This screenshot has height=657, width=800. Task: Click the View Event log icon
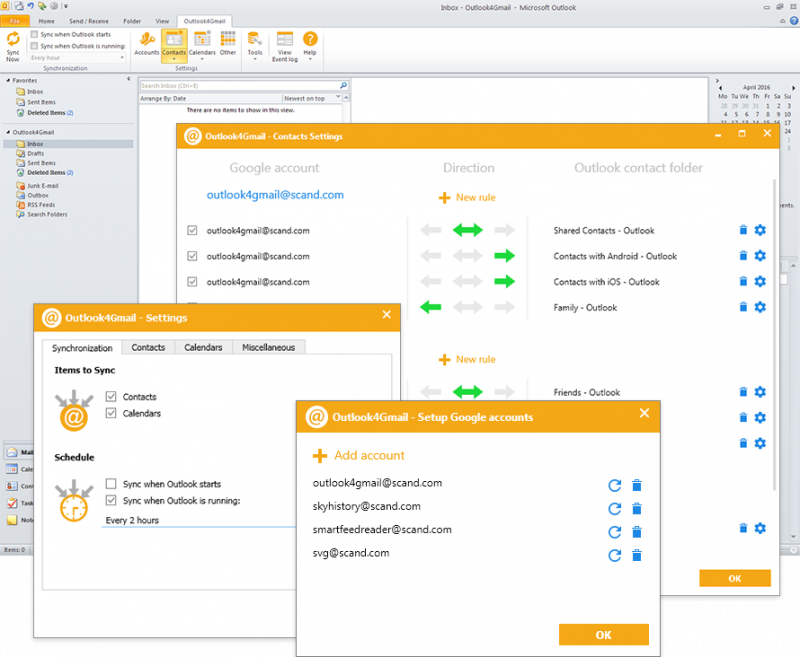pyautogui.click(x=285, y=46)
